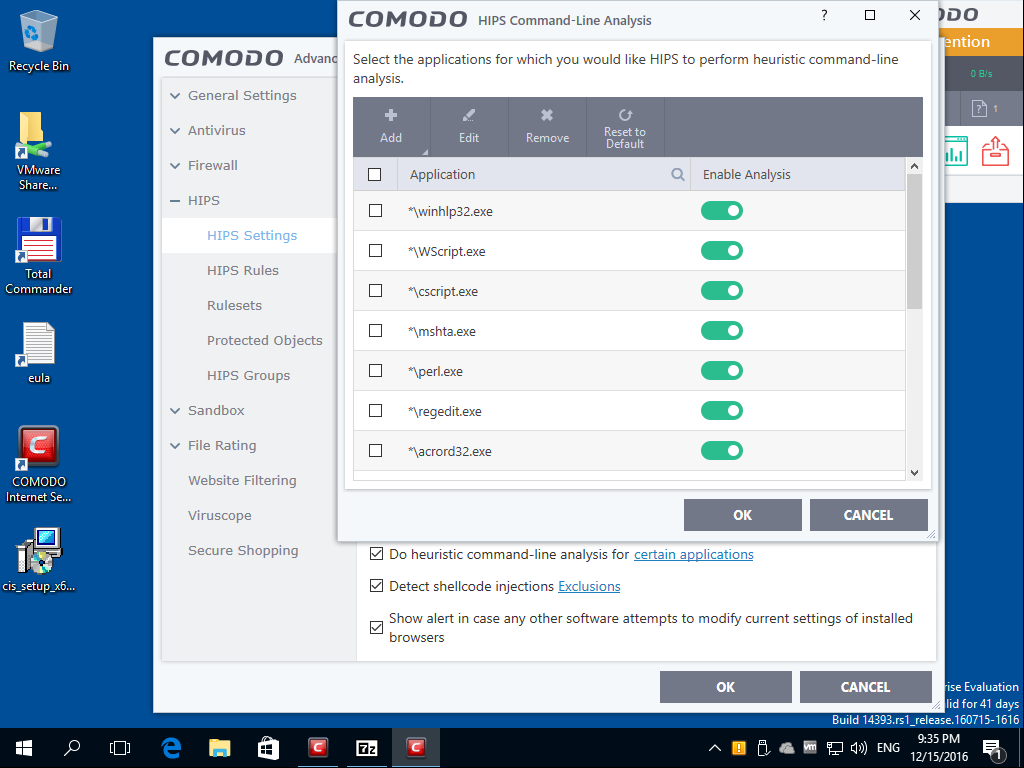Check the box for *\mshta.exe
1024x768 pixels.
[376, 330]
